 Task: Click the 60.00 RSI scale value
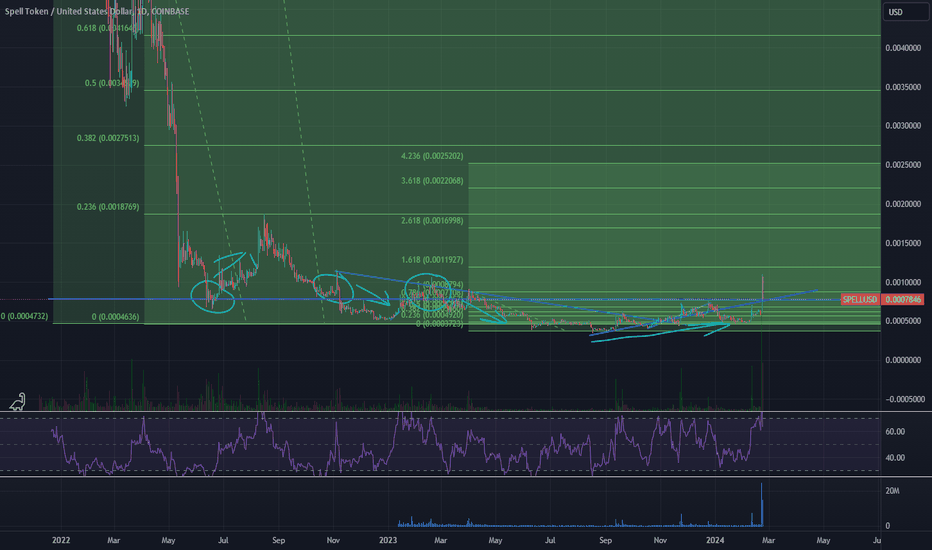pos(895,432)
